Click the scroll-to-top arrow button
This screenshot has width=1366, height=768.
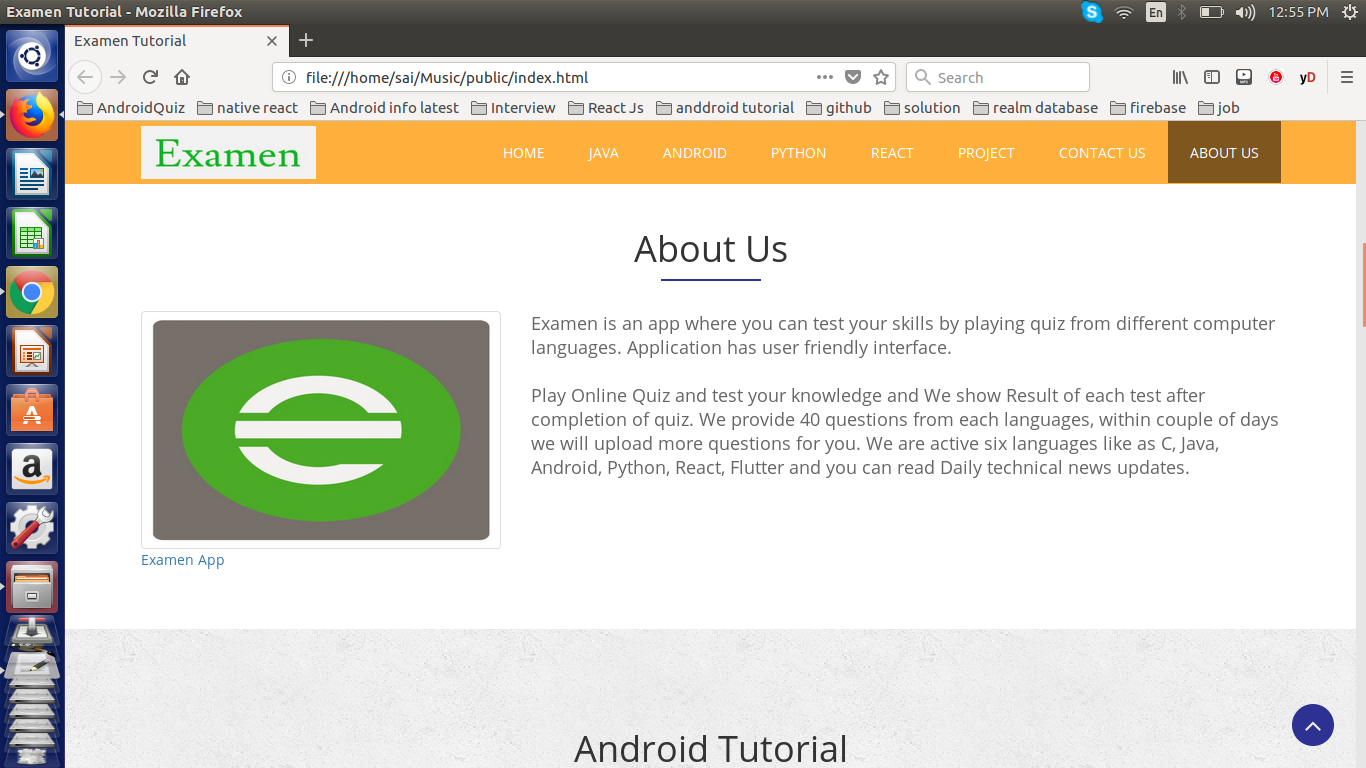coord(1313,725)
